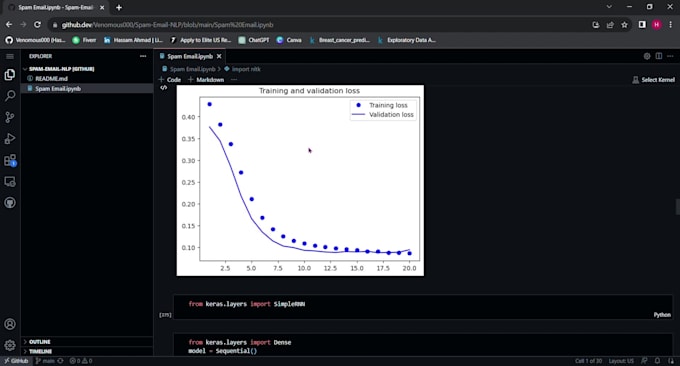This screenshot has height=366, width=680.
Task: Click the SimpleRNN import code cell
Action: point(423,307)
